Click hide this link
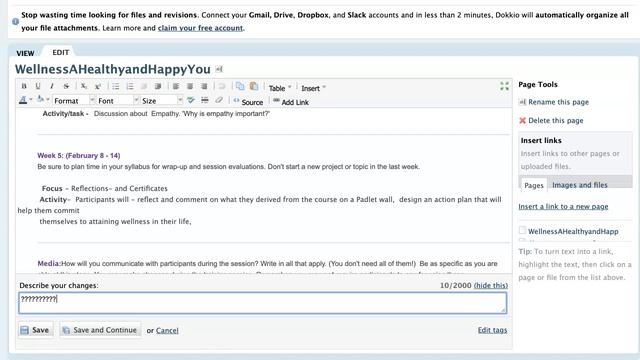Image resolution: width=640 pixels, height=360 pixels. 491,285
